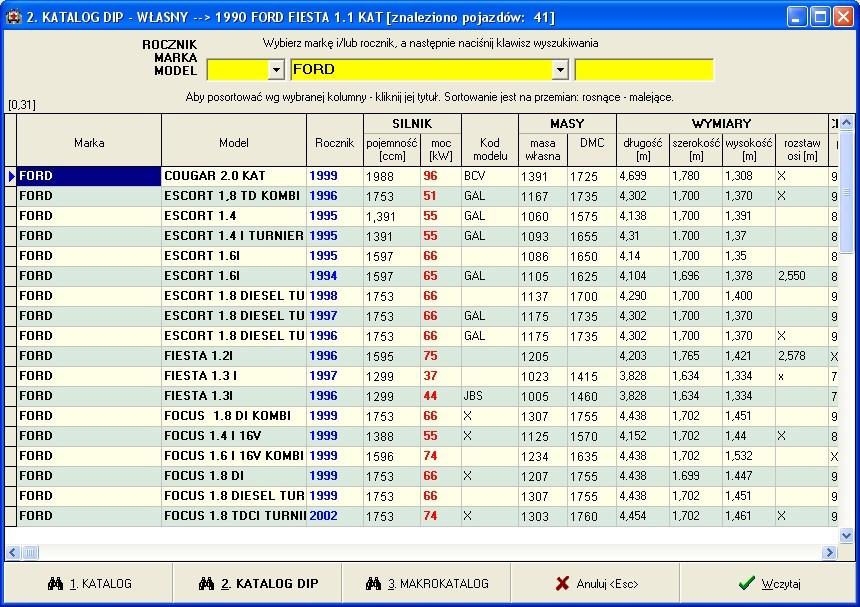Select the FOCUS 1.4 I 16V row

[x=422, y=436]
